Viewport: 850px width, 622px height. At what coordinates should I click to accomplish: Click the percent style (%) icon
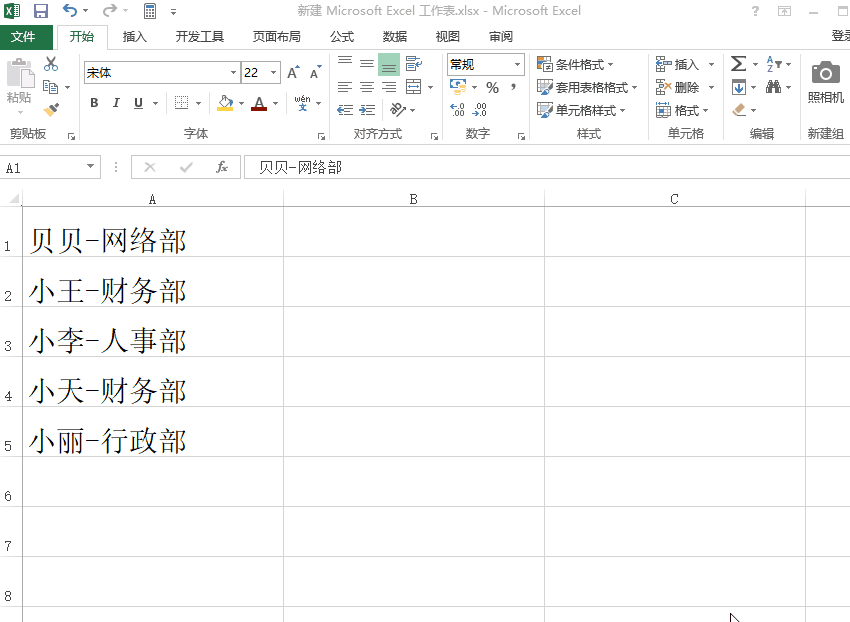coord(492,87)
